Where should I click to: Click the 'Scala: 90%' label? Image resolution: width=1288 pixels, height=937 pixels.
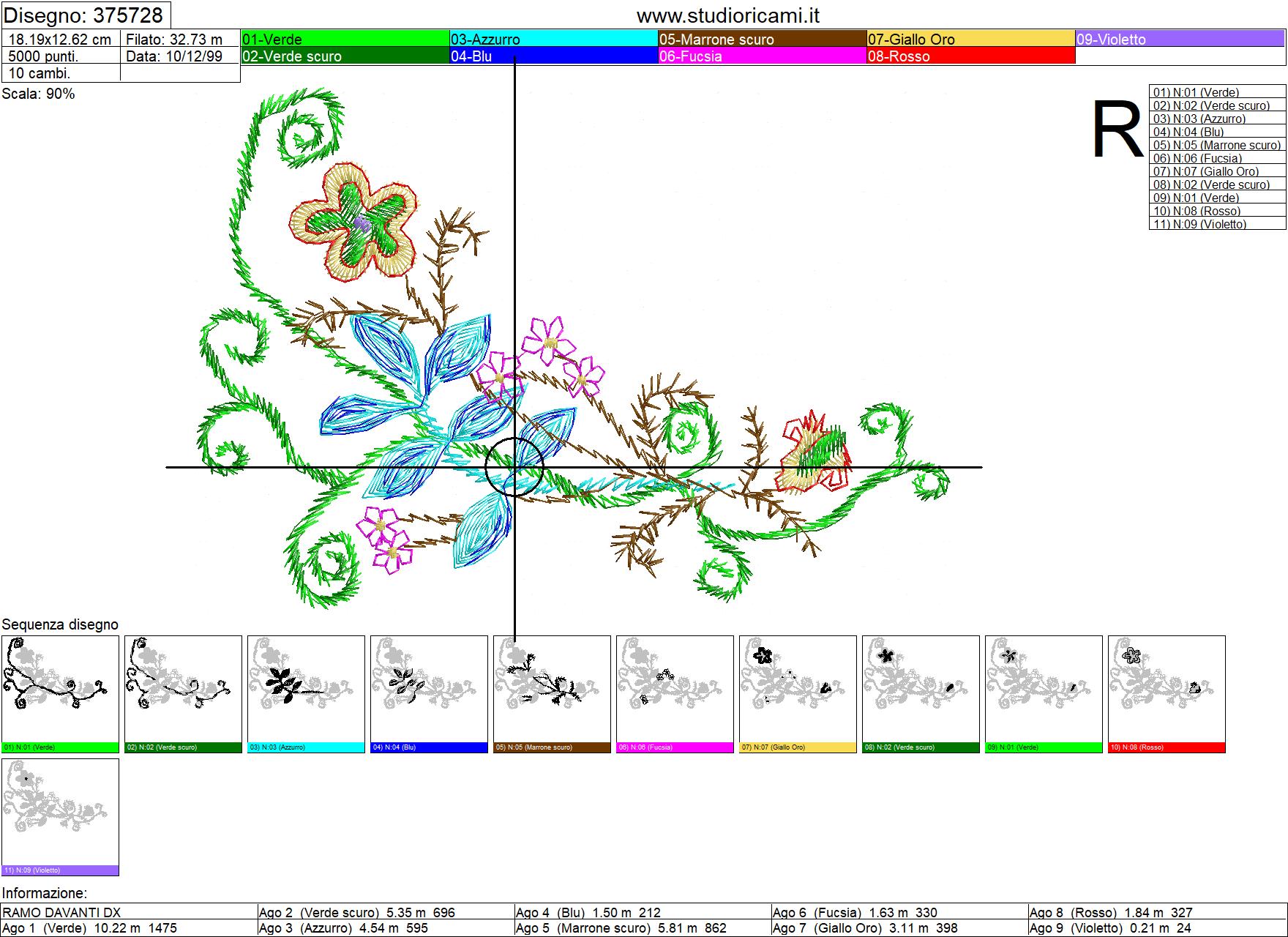pos(38,94)
